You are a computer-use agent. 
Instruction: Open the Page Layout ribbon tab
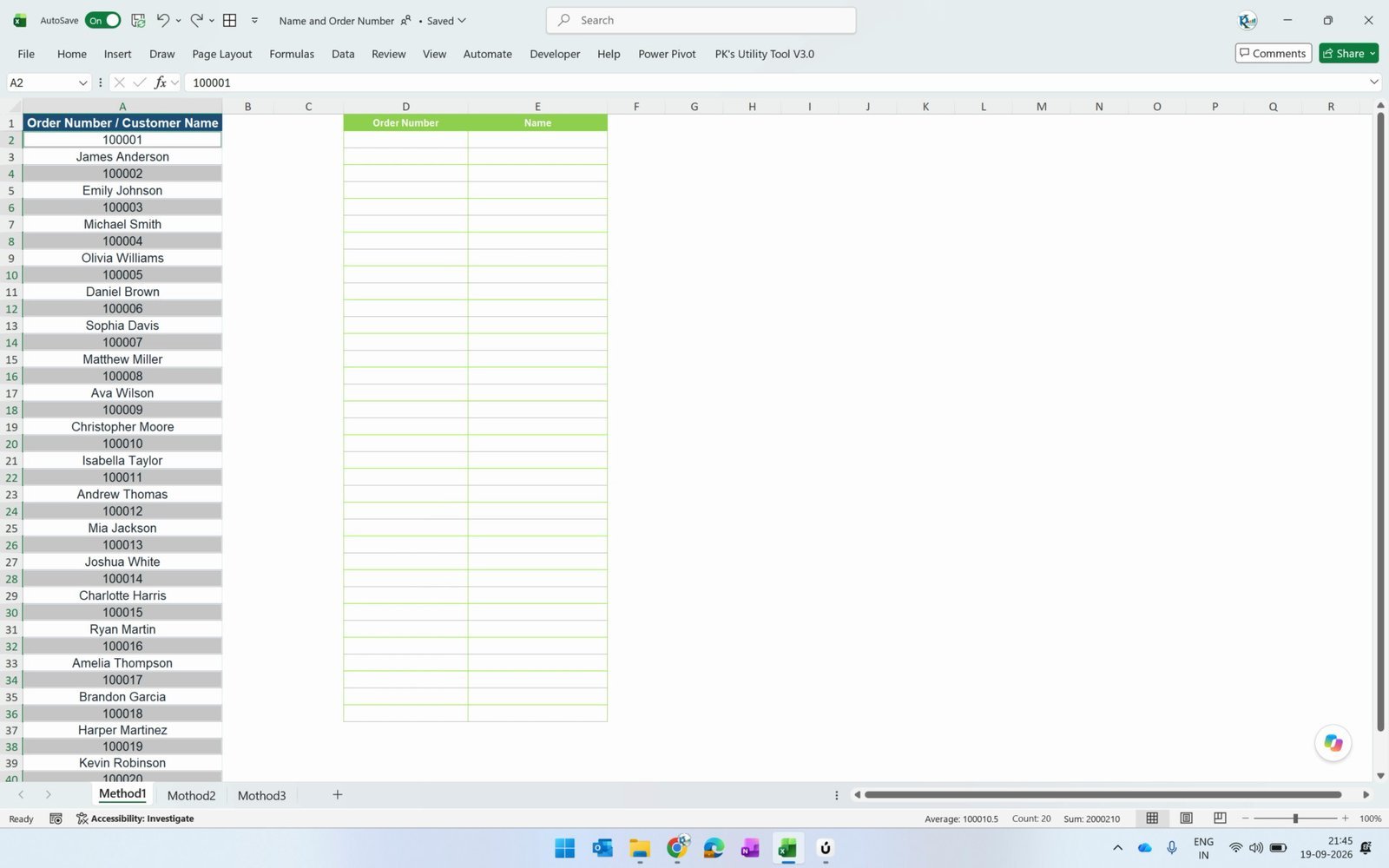click(222, 54)
